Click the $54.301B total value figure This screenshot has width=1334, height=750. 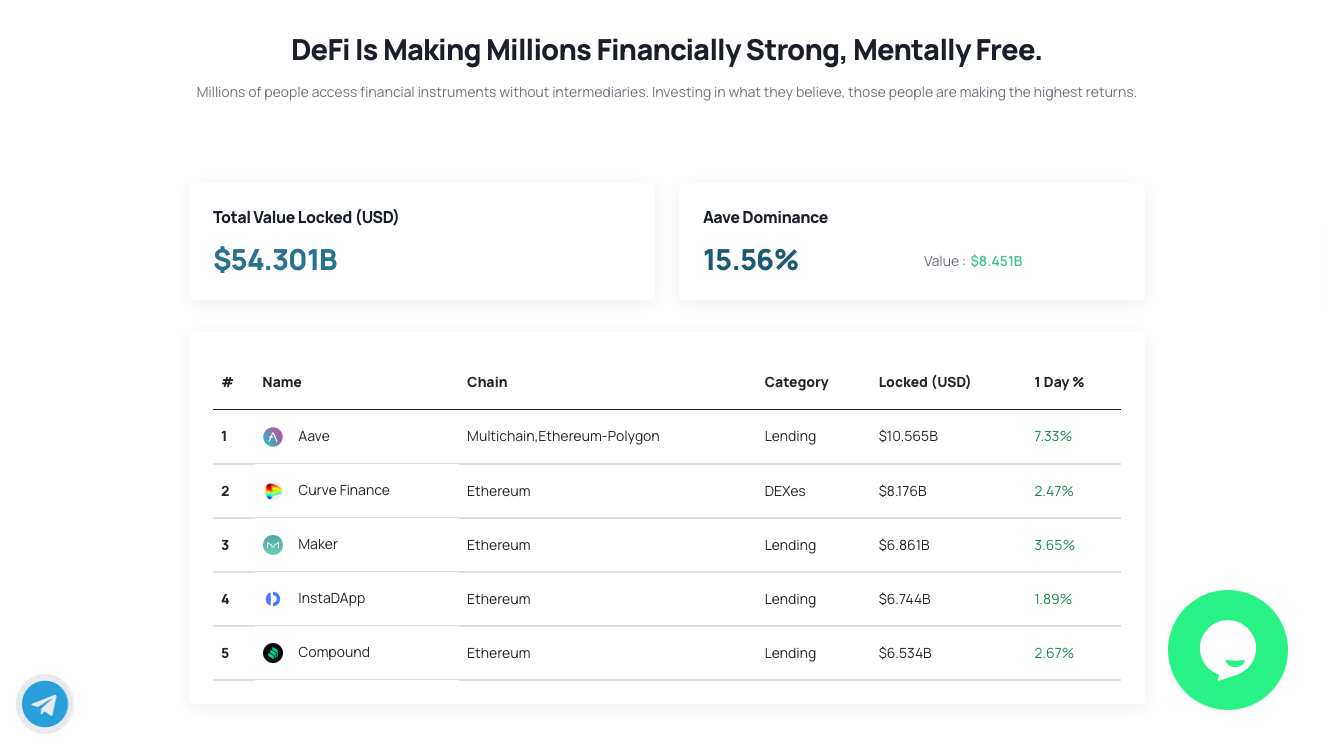(275, 260)
